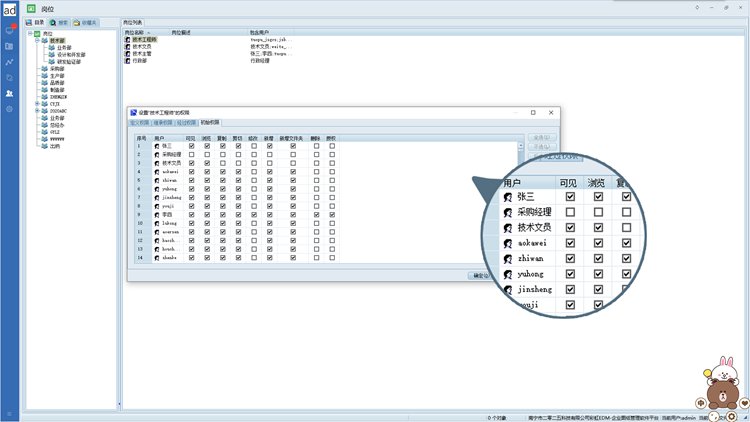The height and width of the screenshot is (422, 750).
Task: Click the 'ad' application logo
Action: [x=9, y=9]
